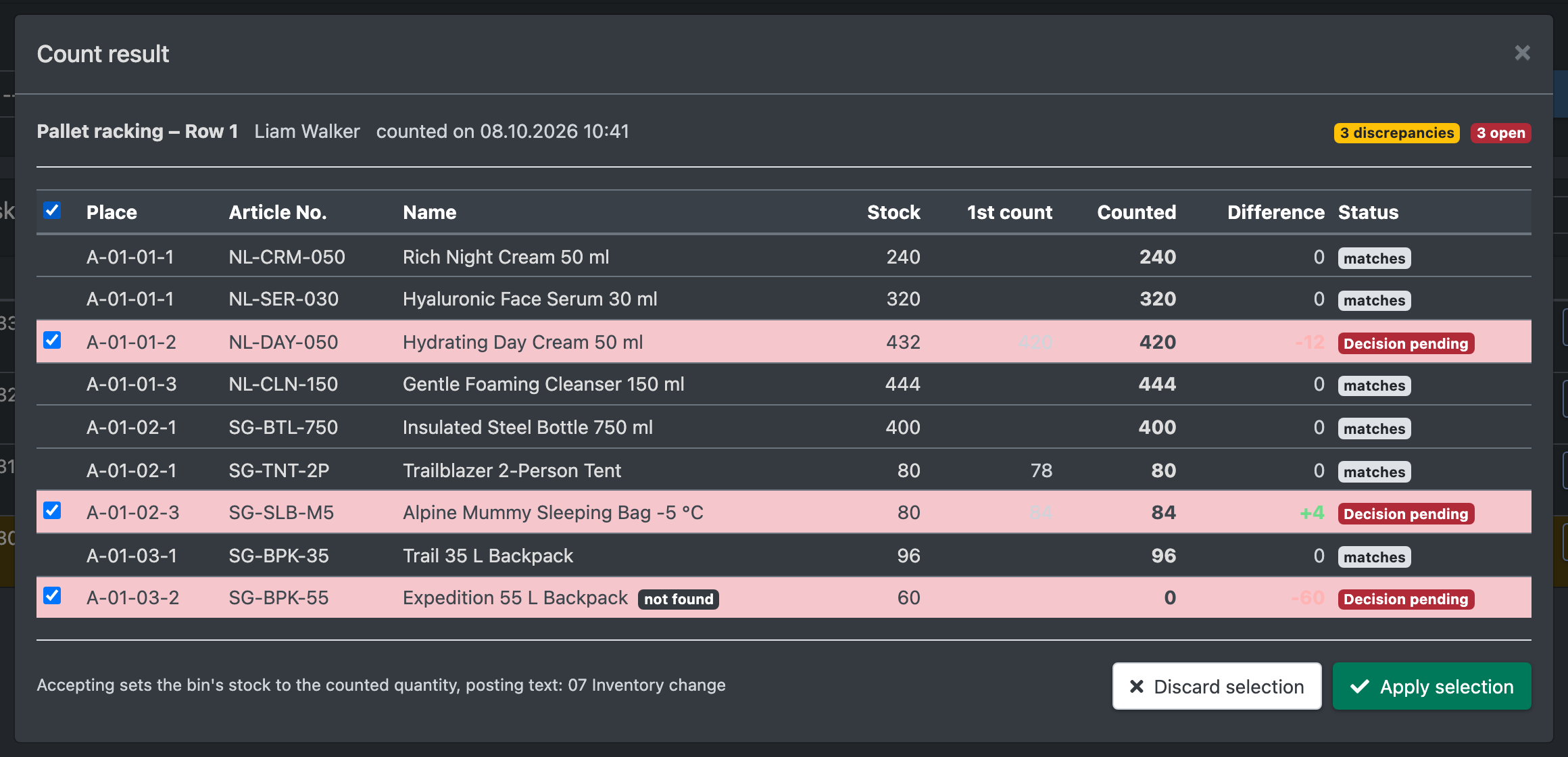Click article number SG-TNT-2P
Viewport: 1568px width, 757px height.
tap(279, 470)
